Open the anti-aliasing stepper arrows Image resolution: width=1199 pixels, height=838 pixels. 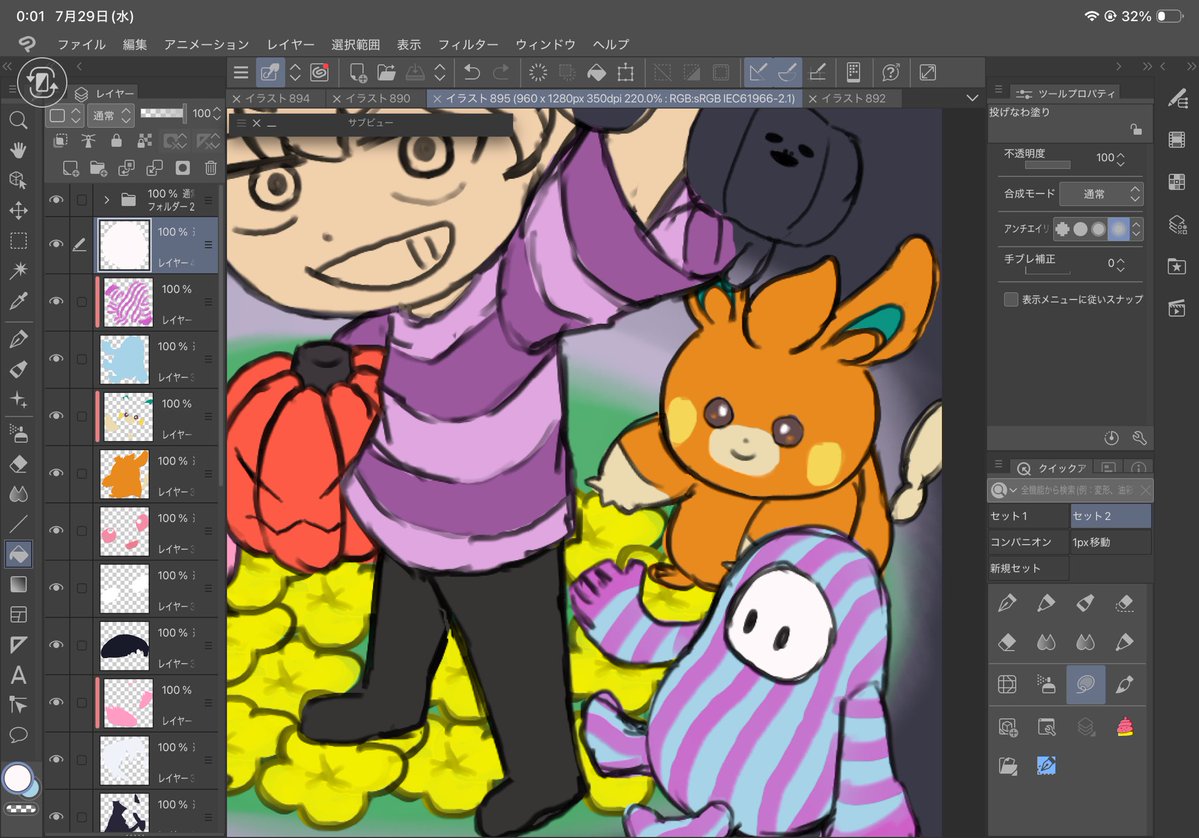1136,229
